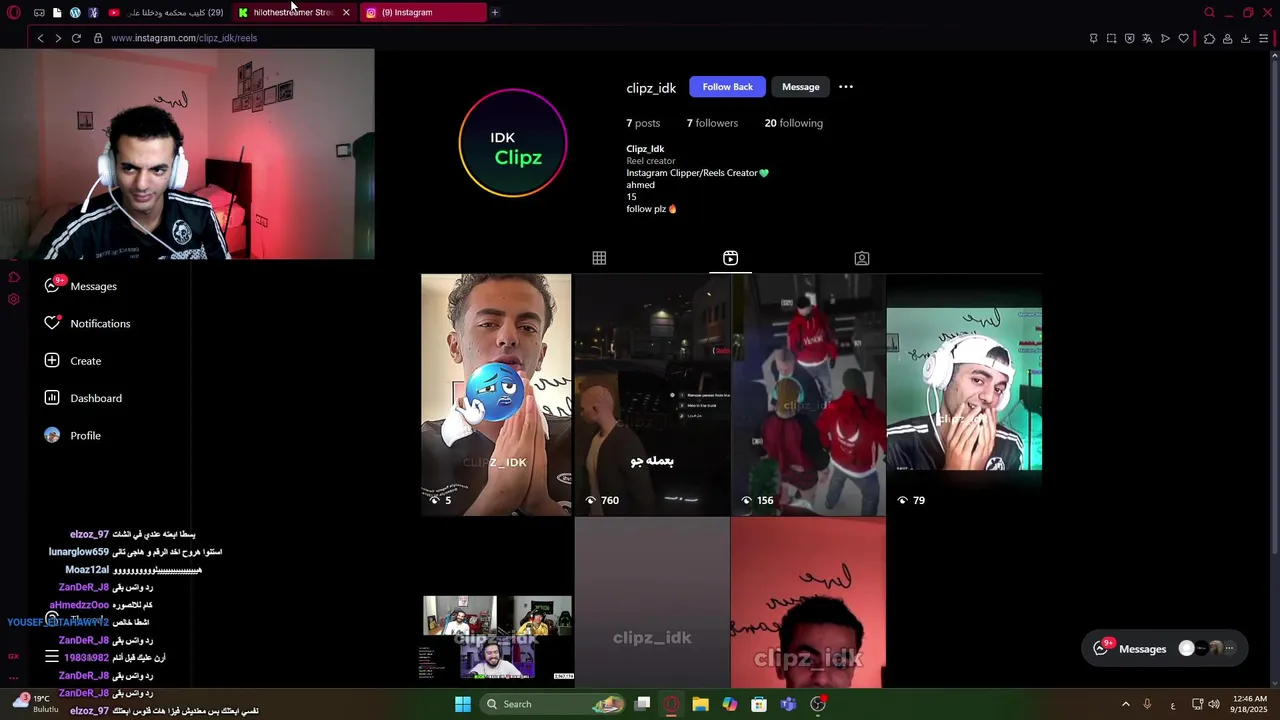Screen dimensions: 1280x720
Task: Open the reel with 156 views
Action: [x=808, y=395]
